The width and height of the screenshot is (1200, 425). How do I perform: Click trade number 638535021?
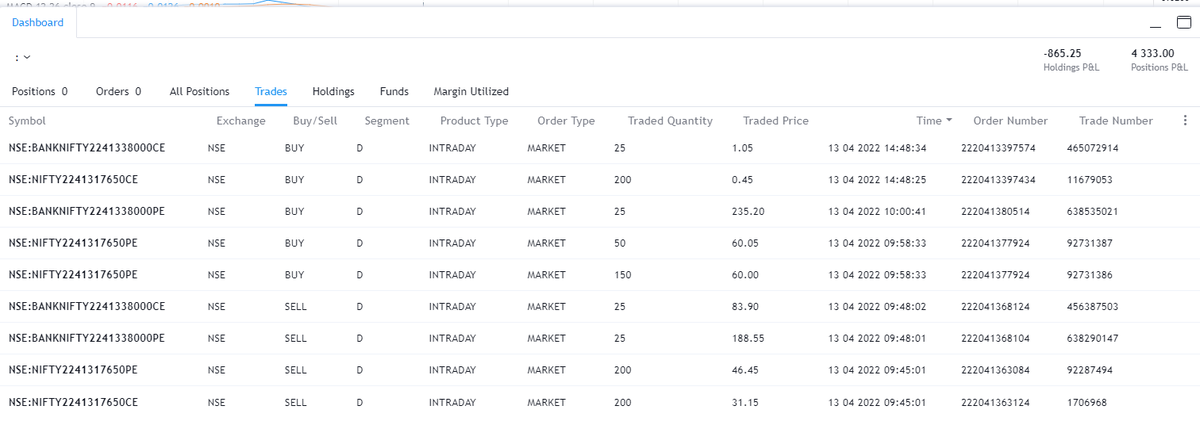tap(1093, 212)
